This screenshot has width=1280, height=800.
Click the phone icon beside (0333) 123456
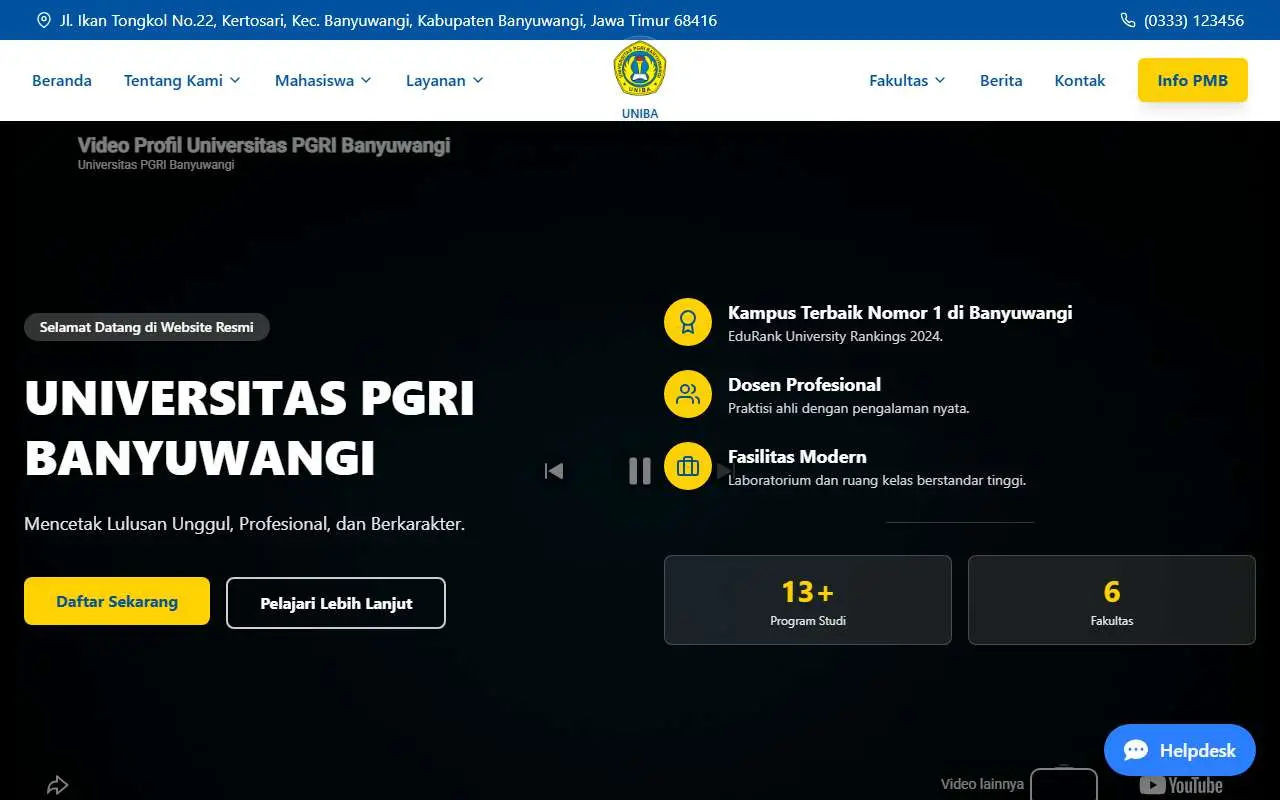point(1128,20)
